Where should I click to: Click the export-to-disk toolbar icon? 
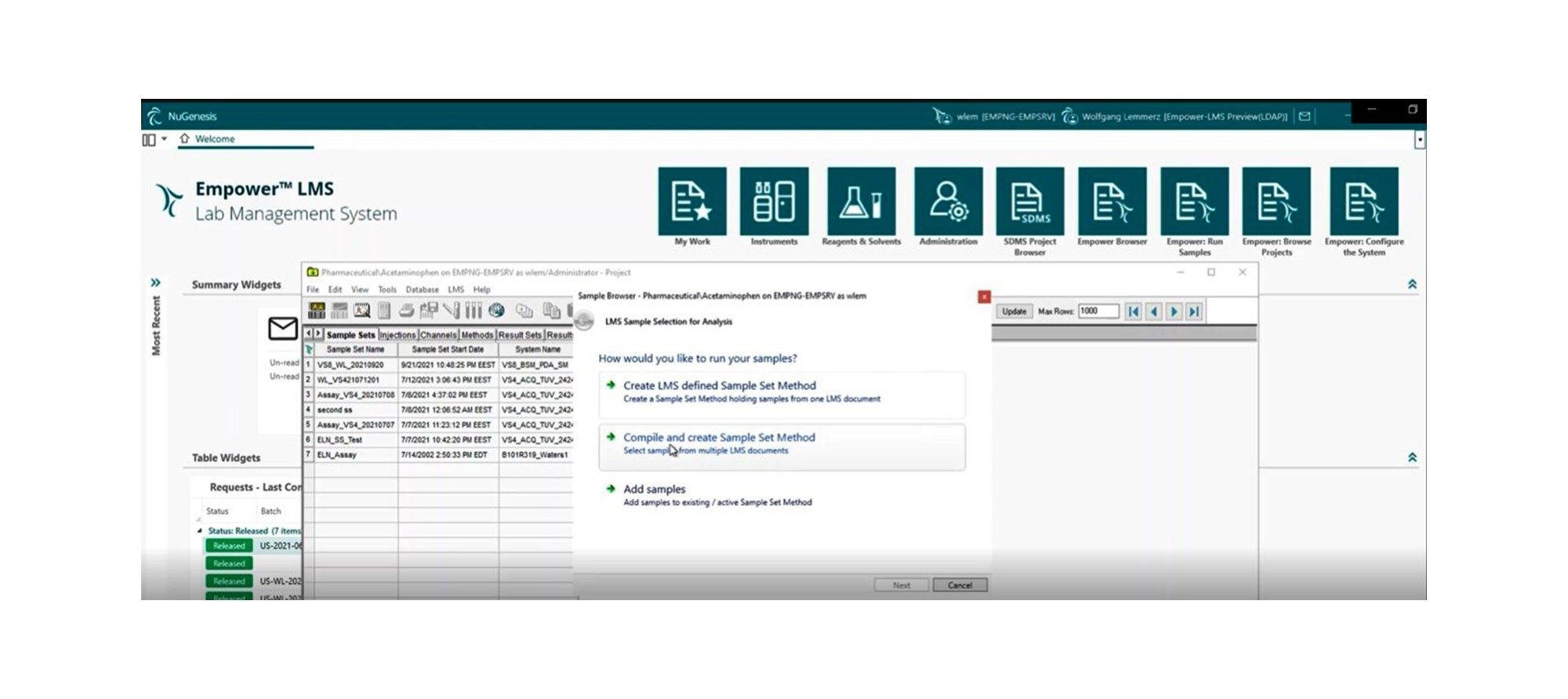pyautogui.click(x=428, y=311)
